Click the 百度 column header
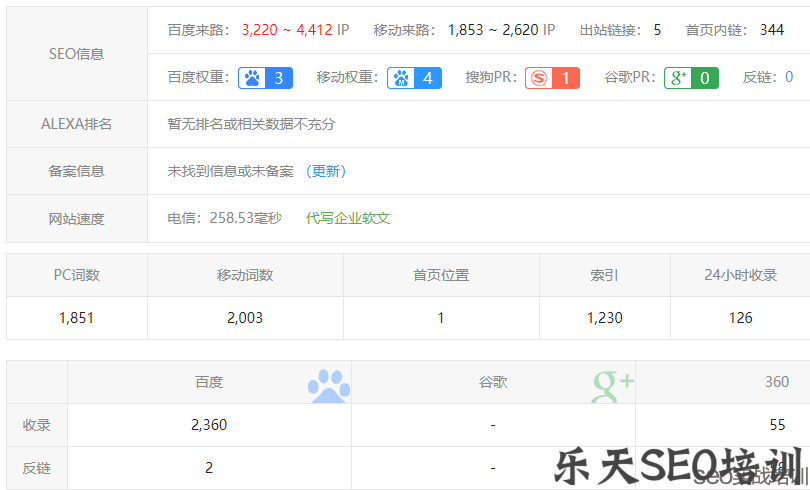810x490 pixels. (x=209, y=382)
